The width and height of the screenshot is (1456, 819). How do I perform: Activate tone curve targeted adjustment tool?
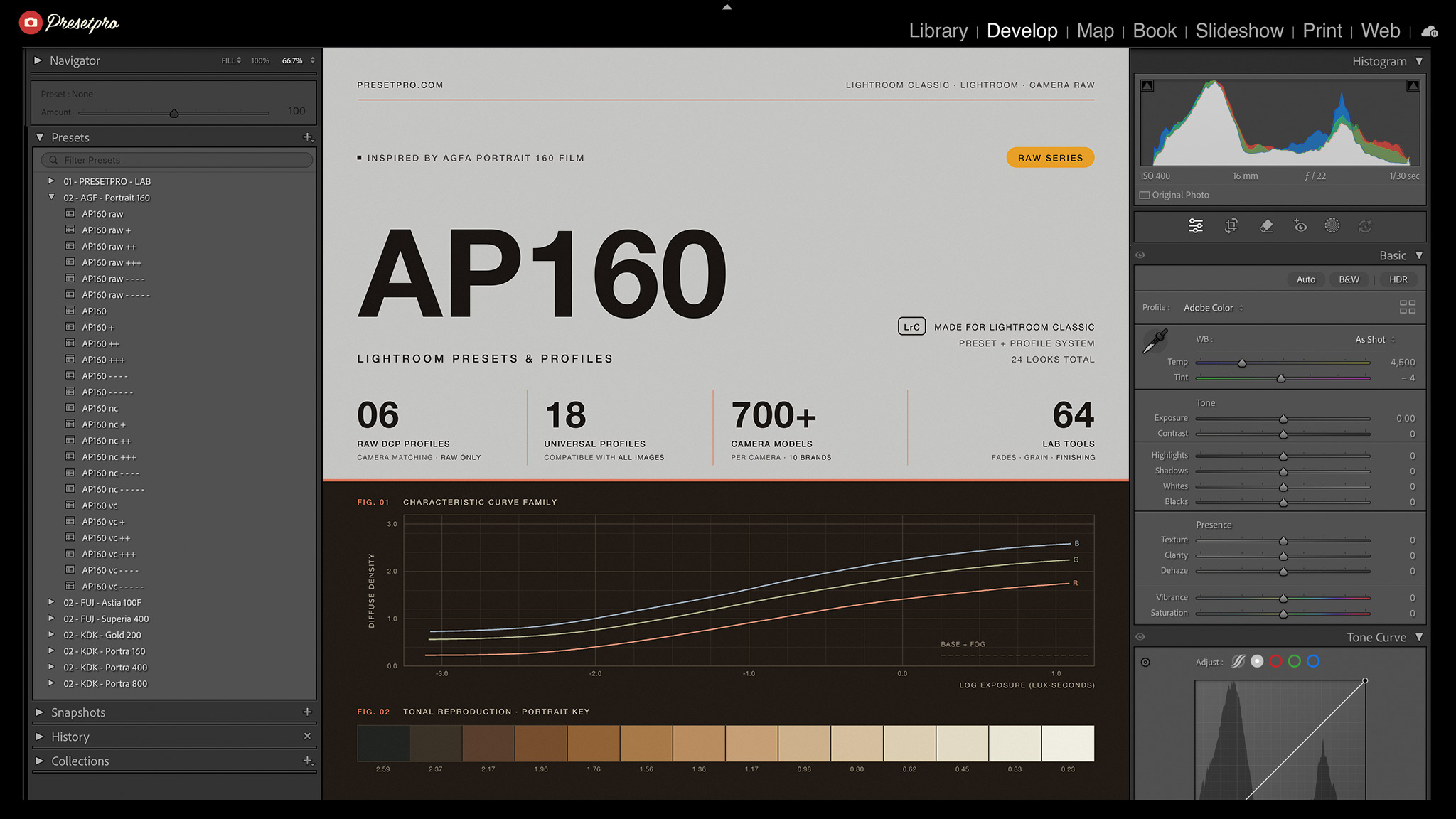[x=1145, y=663]
